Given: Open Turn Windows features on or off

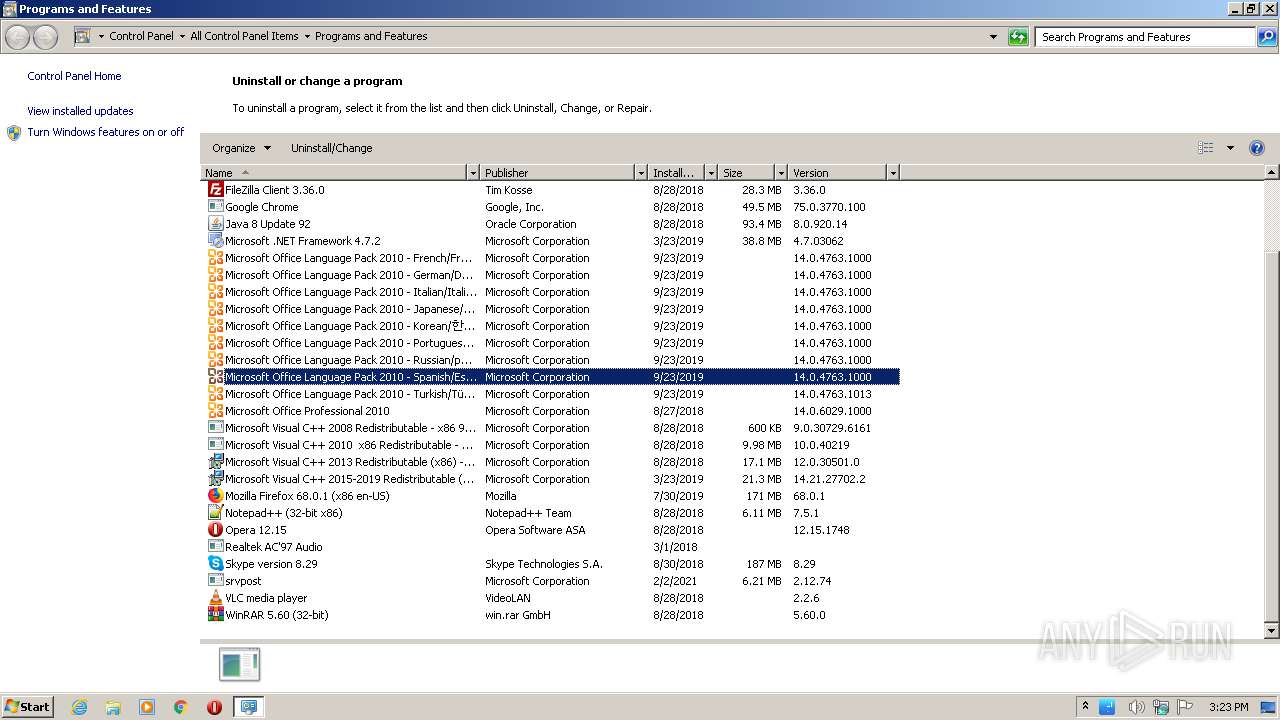Looking at the screenshot, I should click(x=105, y=132).
